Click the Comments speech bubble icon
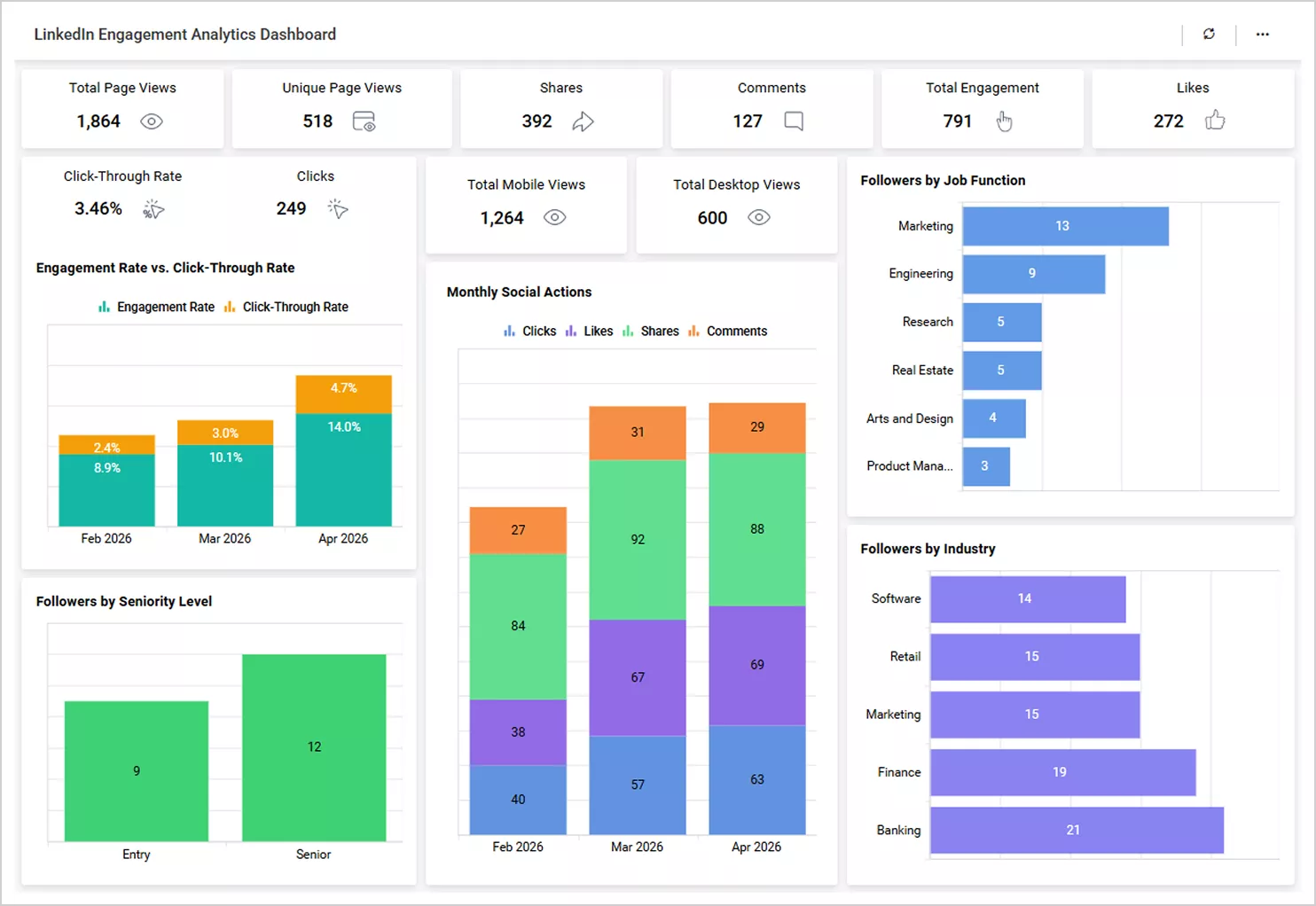The height and width of the screenshot is (906, 1316). click(x=794, y=121)
